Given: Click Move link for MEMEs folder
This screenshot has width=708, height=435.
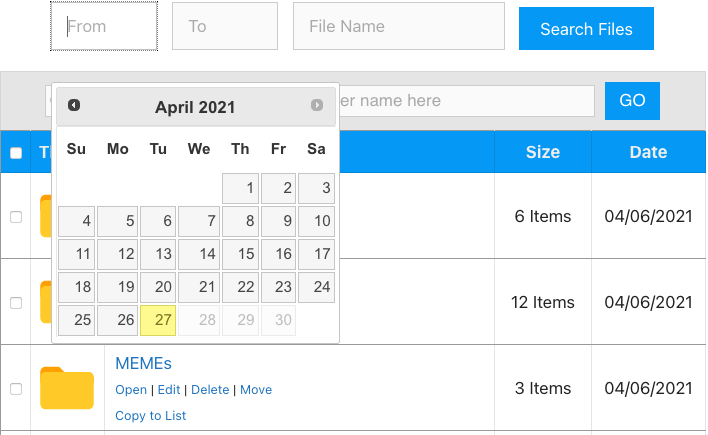Looking at the screenshot, I should click(x=256, y=390).
